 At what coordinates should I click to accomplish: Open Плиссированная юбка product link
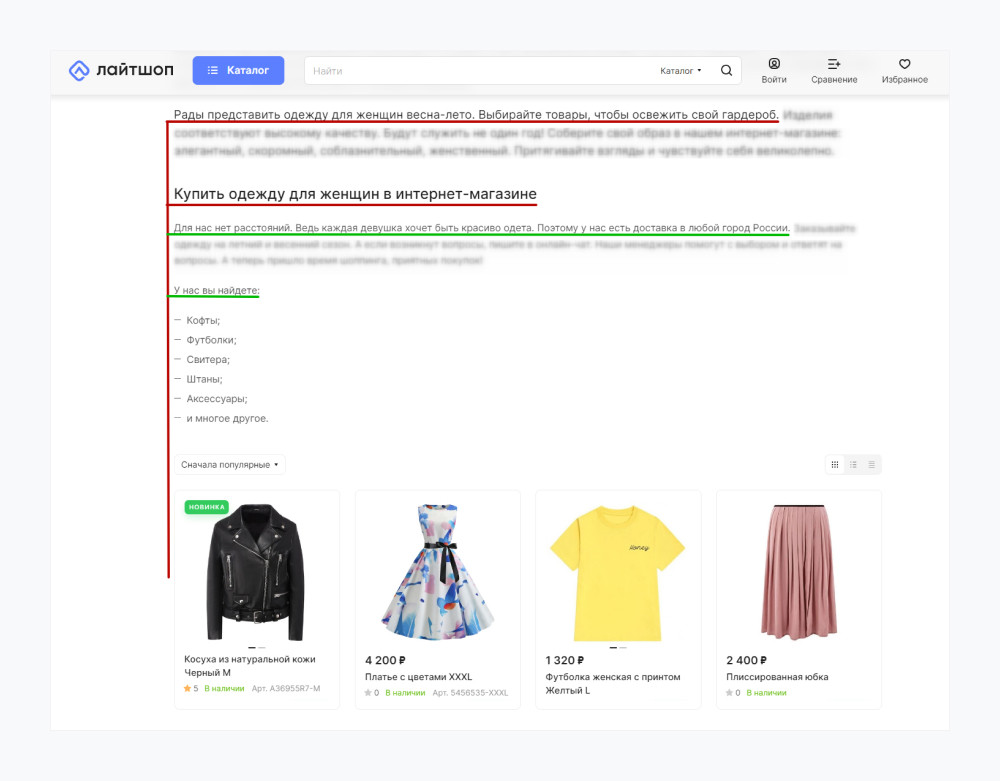pos(777,677)
